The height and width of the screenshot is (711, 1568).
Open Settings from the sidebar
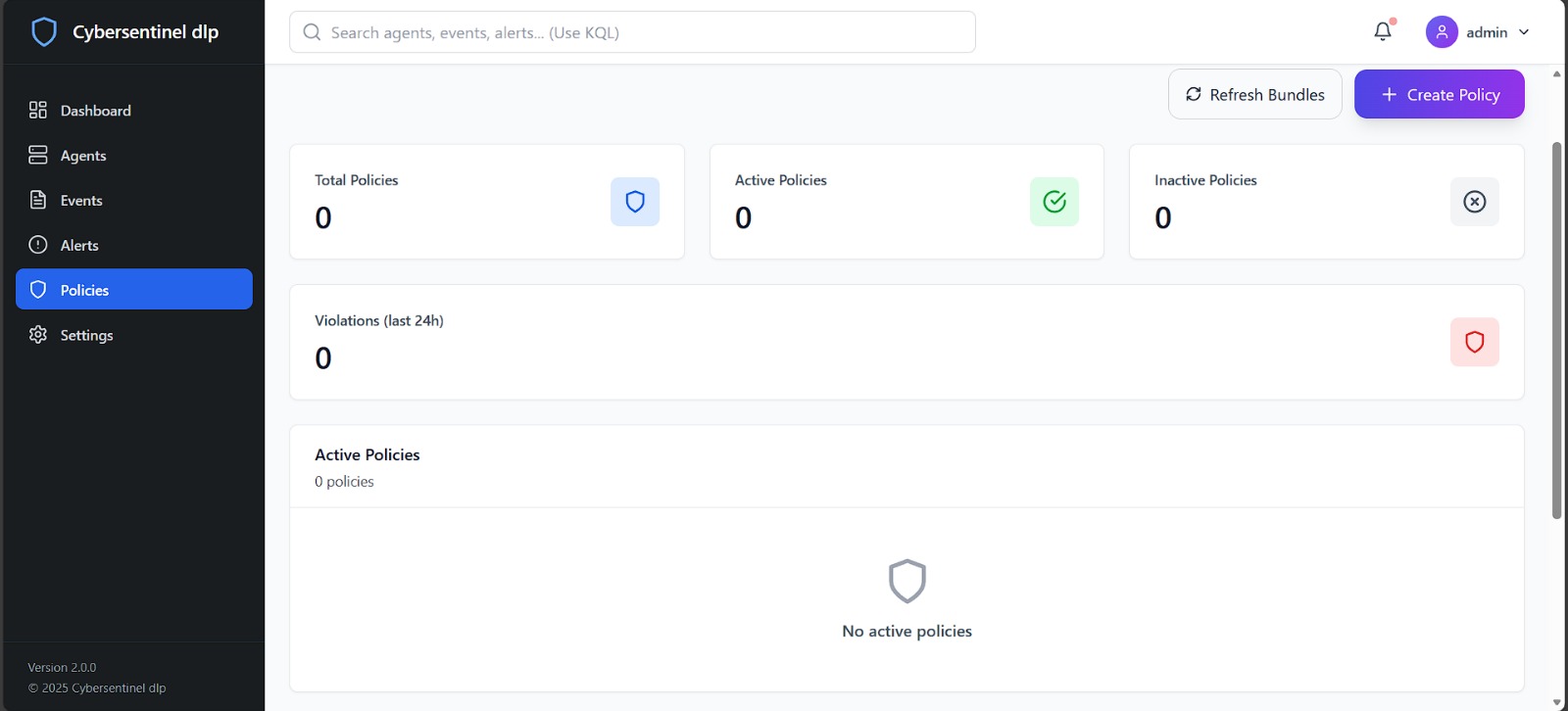pos(86,335)
